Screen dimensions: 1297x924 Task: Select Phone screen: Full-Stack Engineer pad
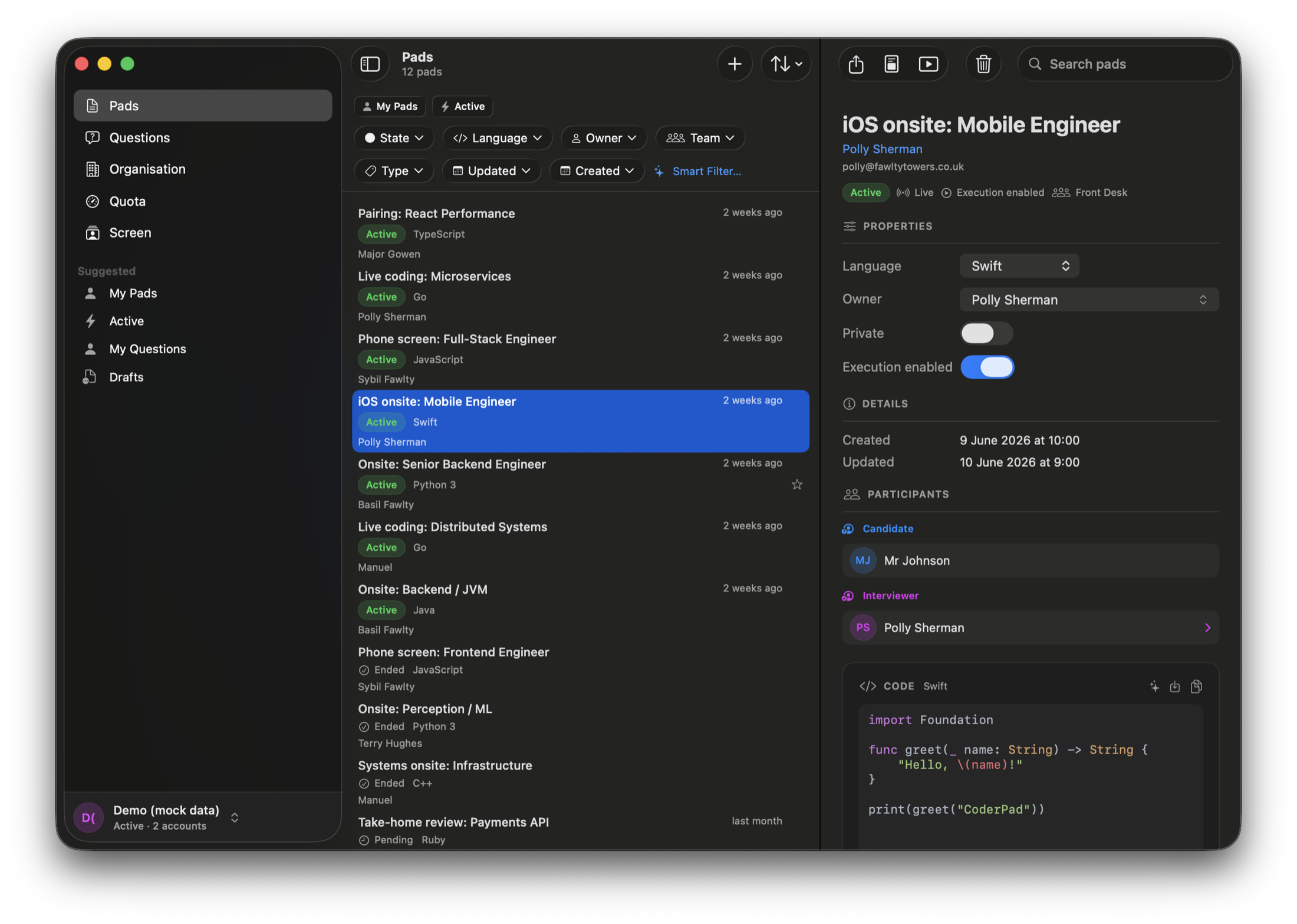point(580,359)
